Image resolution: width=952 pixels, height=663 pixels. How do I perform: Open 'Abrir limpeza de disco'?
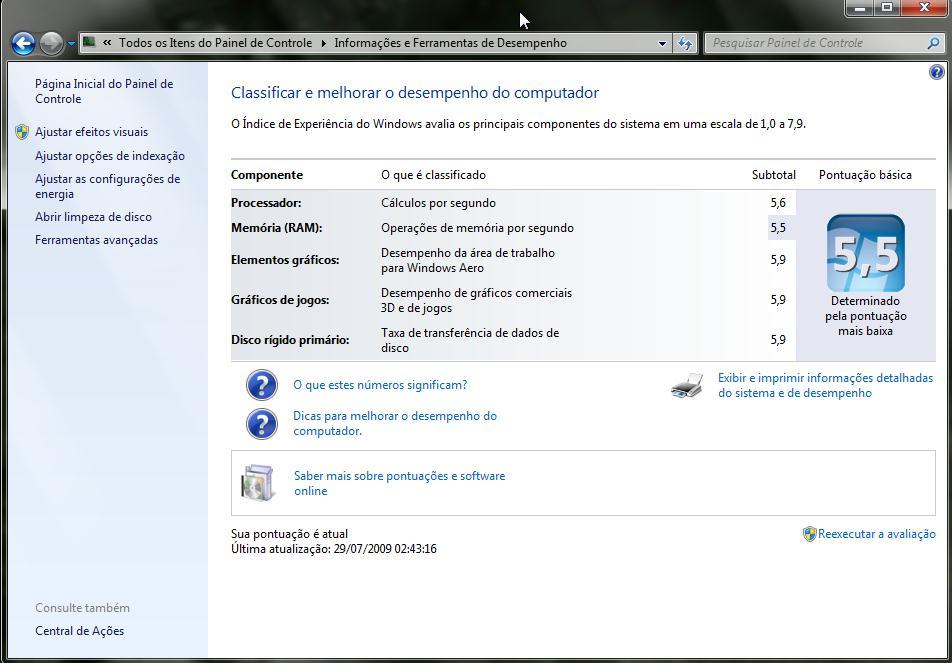pyautogui.click(x=94, y=217)
